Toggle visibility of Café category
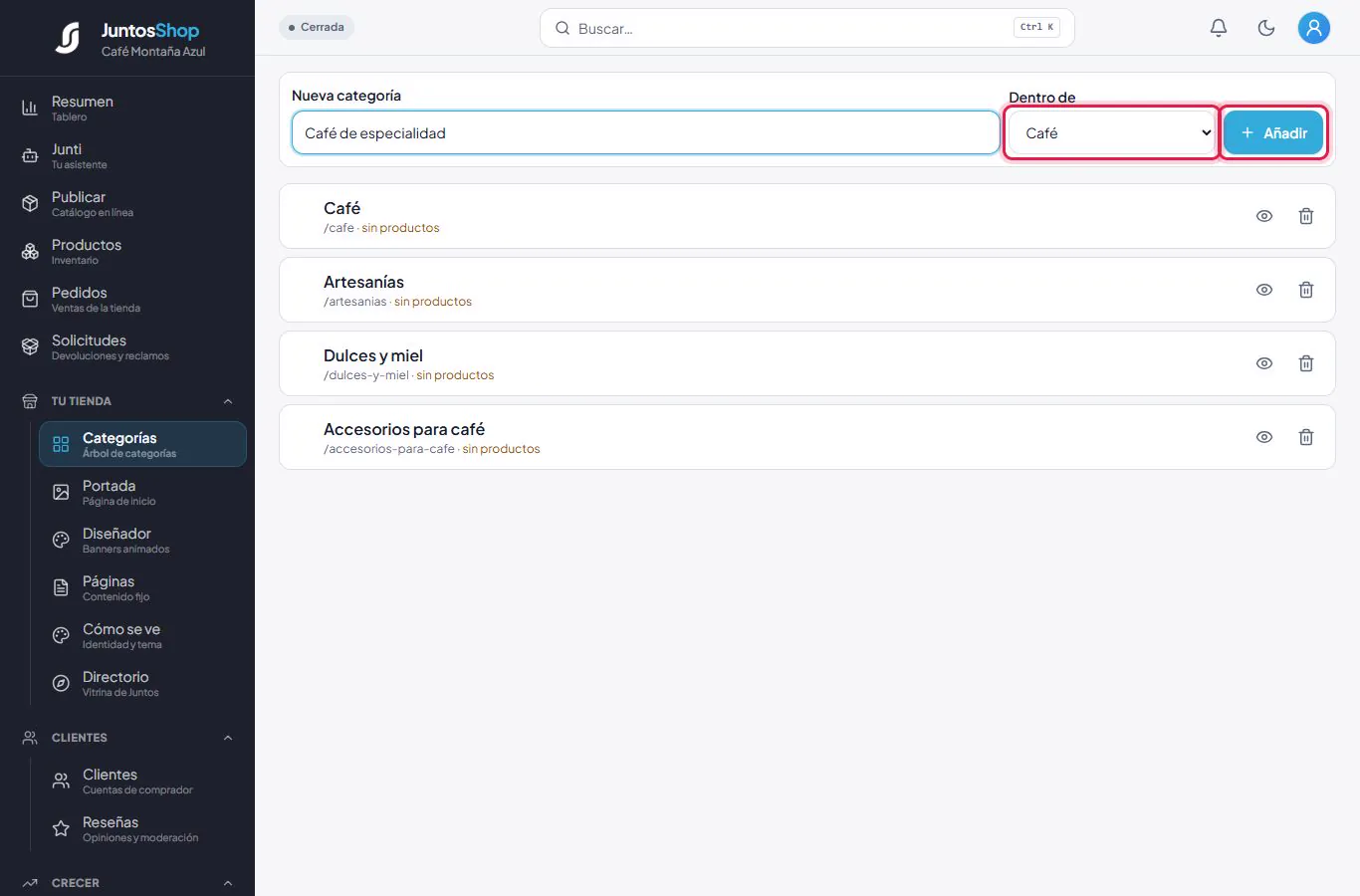The image size is (1360, 896). pos(1264,216)
